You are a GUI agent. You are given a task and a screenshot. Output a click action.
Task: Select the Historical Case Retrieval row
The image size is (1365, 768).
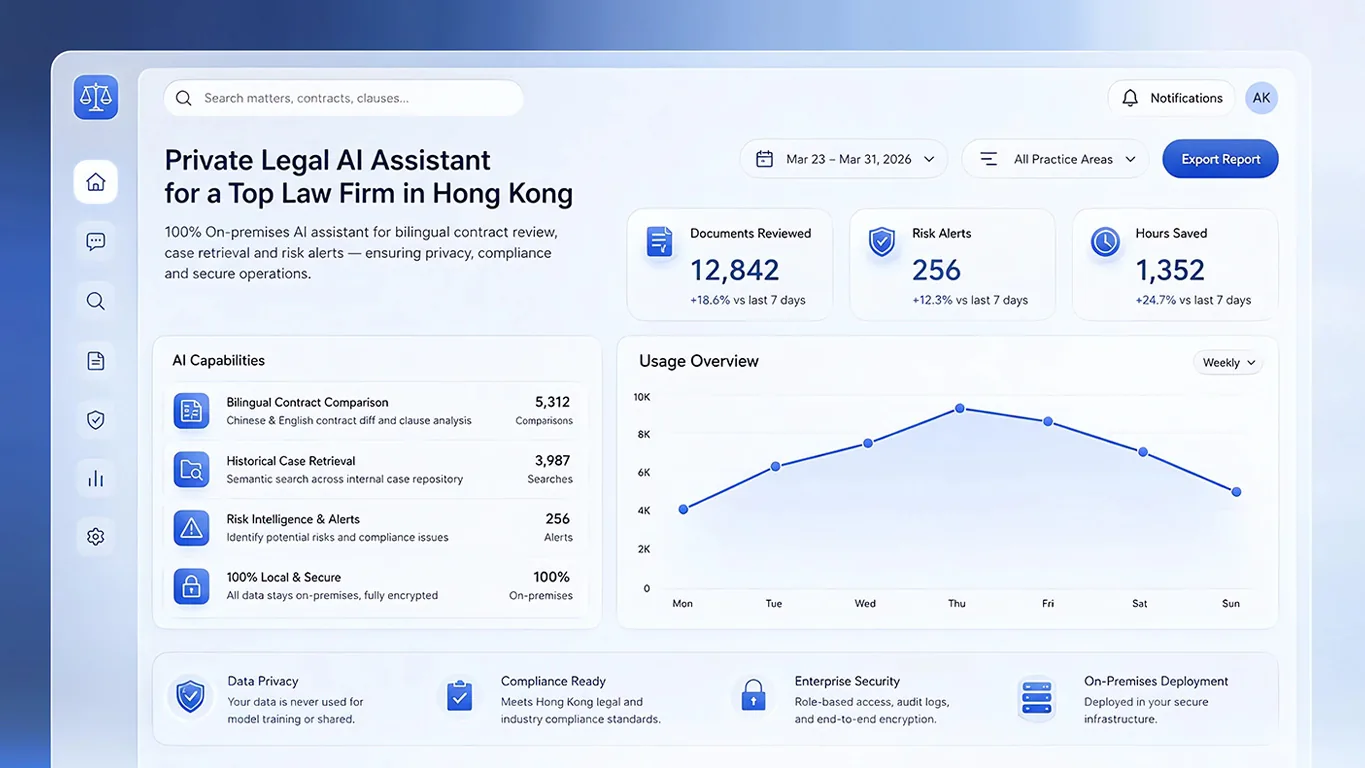click(374, 470)
